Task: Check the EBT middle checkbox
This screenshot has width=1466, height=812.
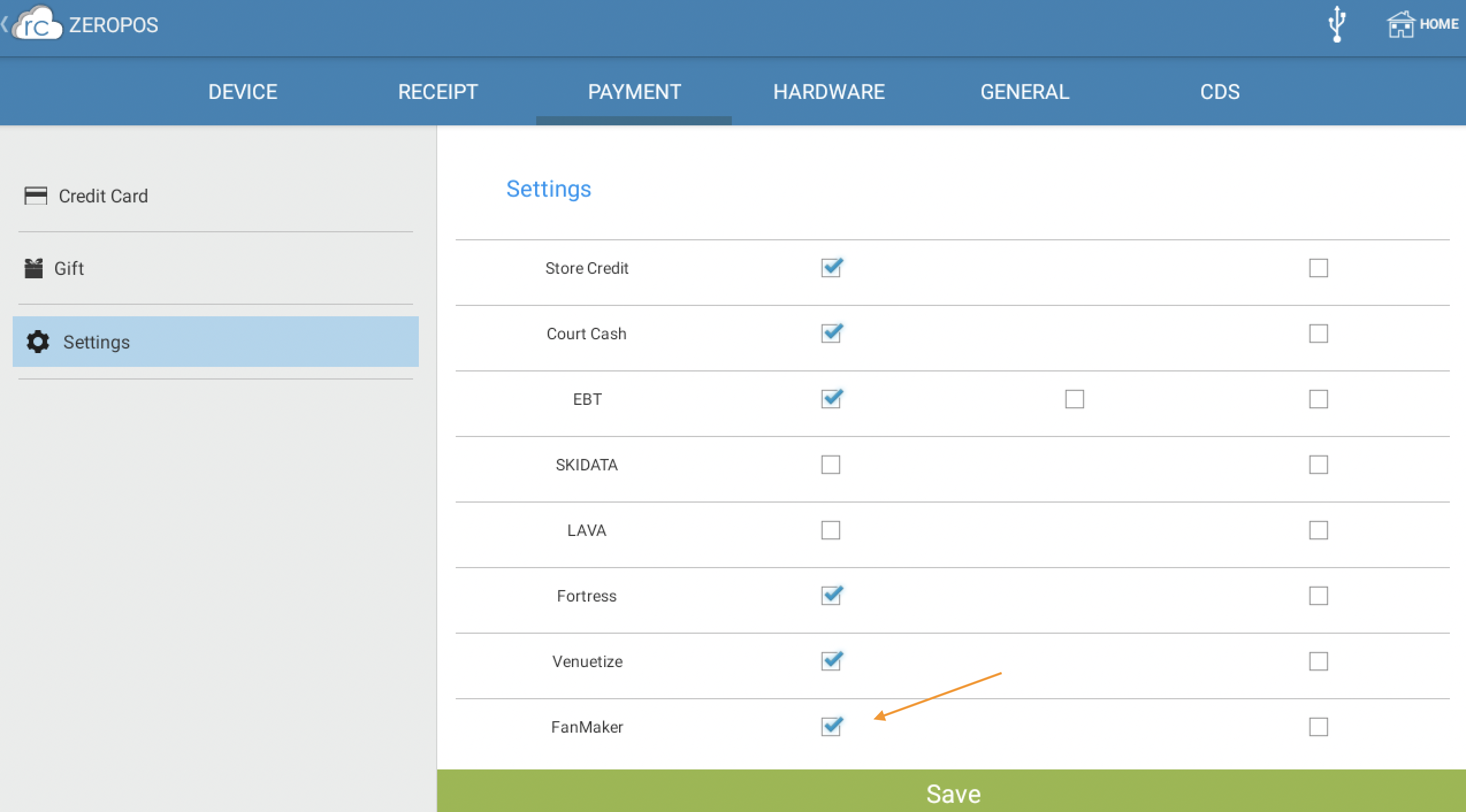Action: 1074,399
